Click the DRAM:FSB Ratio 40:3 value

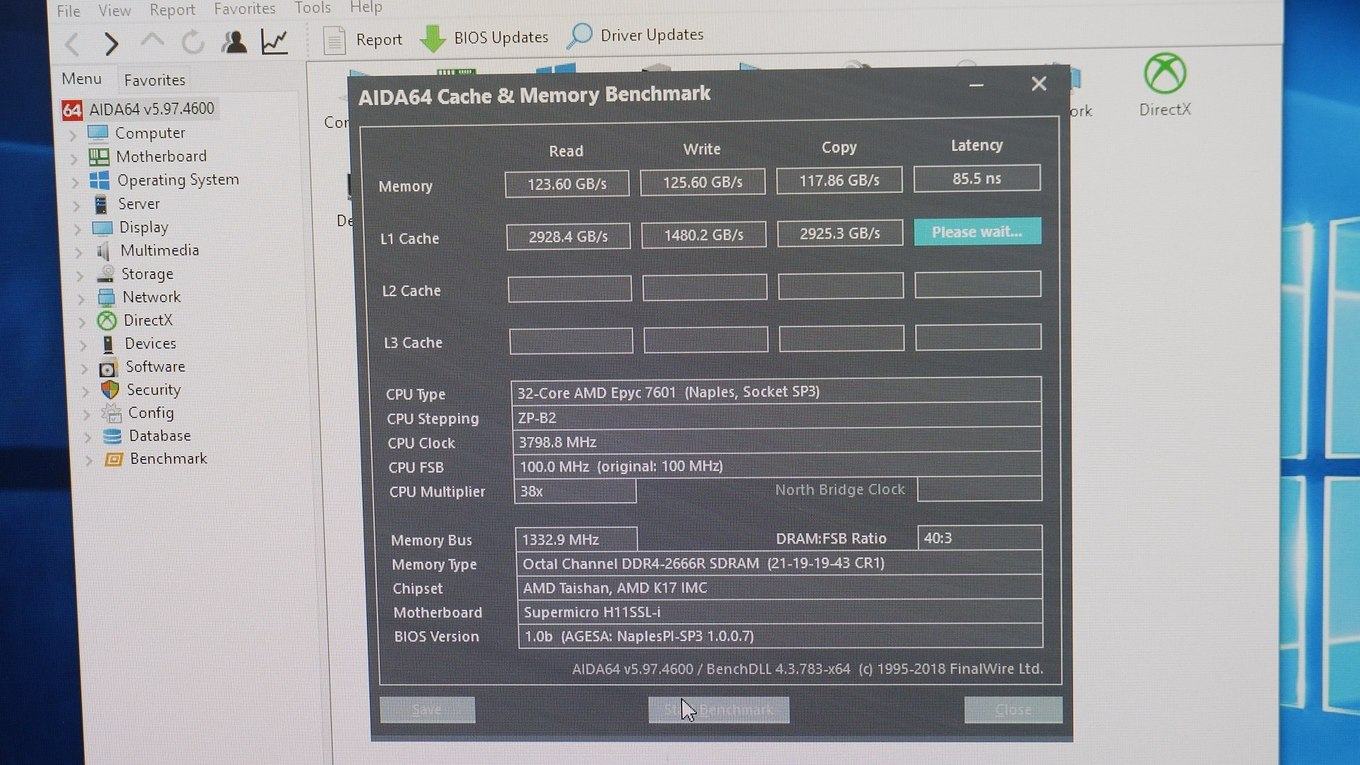click(x=980, y=537)
